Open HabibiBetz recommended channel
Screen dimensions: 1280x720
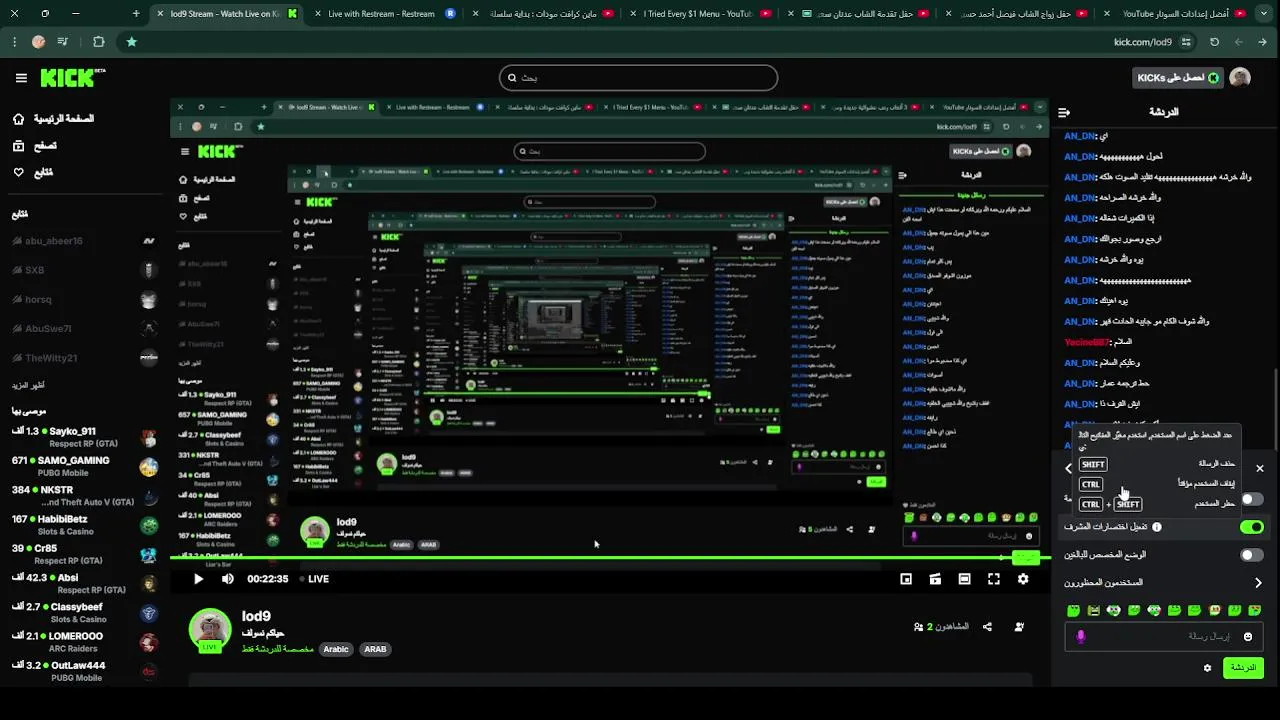coord(84,525)
